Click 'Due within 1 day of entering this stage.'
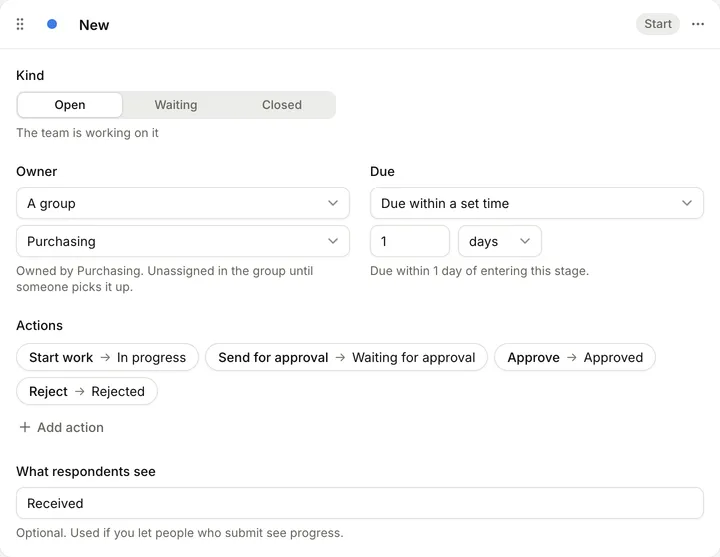This screenshot has width=720, height=557. coord(479,271)
